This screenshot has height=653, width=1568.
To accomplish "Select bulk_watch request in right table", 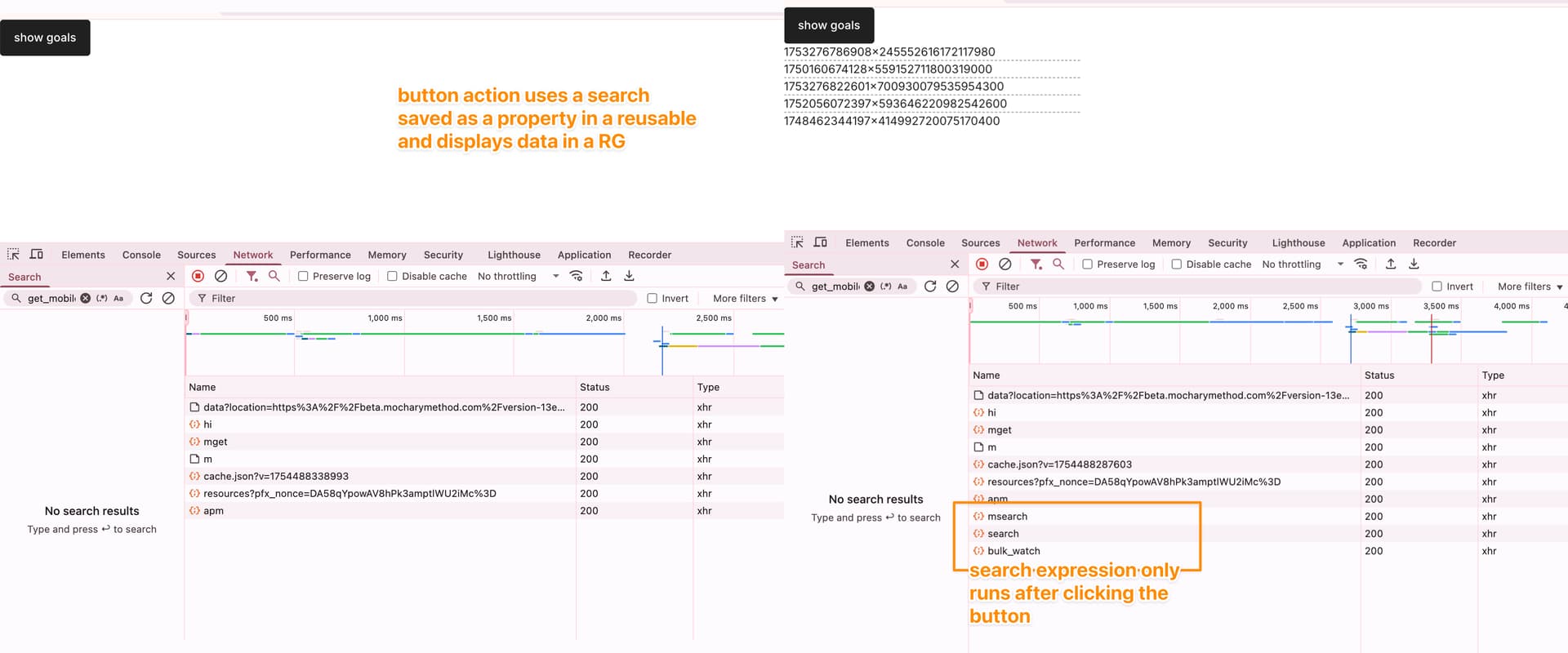I will click(1013, 550).
